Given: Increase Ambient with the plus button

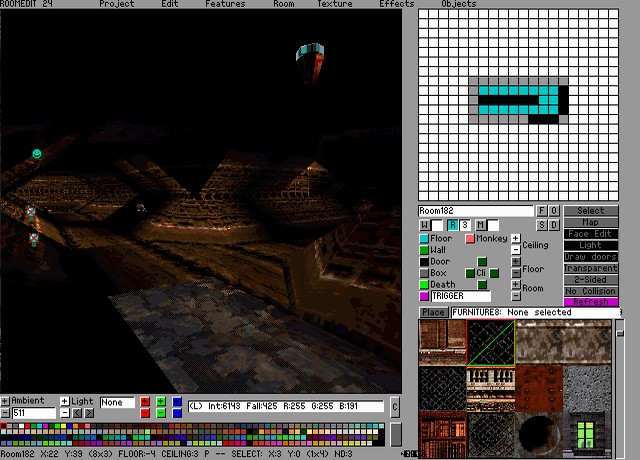Looking at the screenshot, I should (x=5, y=401).
